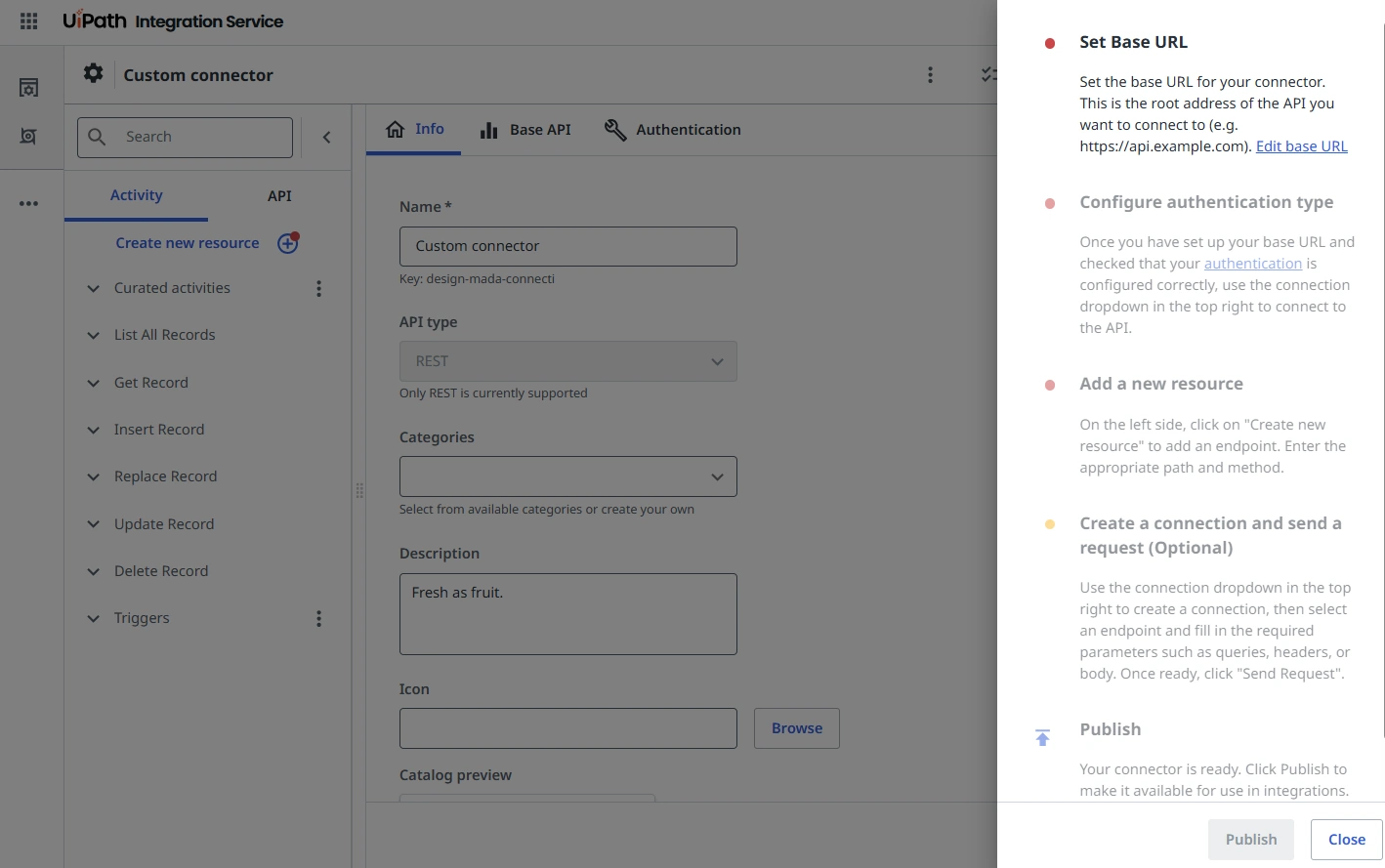Viewport: 1385px width, 868px height.
Task: Select the Info tab
Action: 414,129
